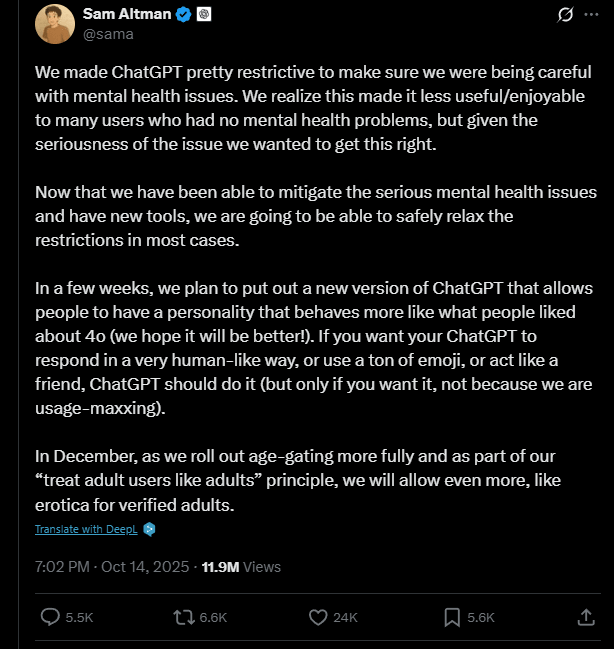Like the post with the heart icon
The width and height of the screenshot is (614, 649).
[318, 617]
